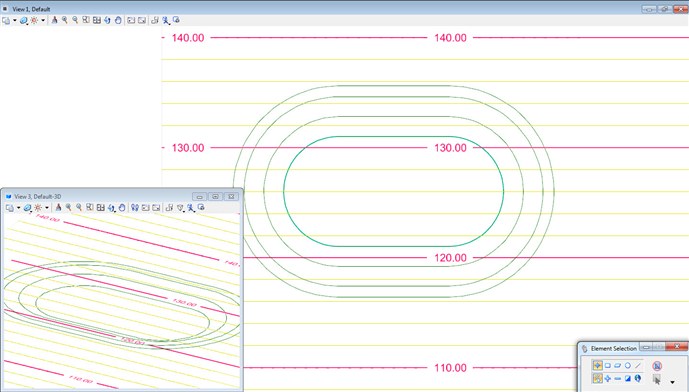
Task: Click the left 140.00 contour label
Action: point(188,38)
